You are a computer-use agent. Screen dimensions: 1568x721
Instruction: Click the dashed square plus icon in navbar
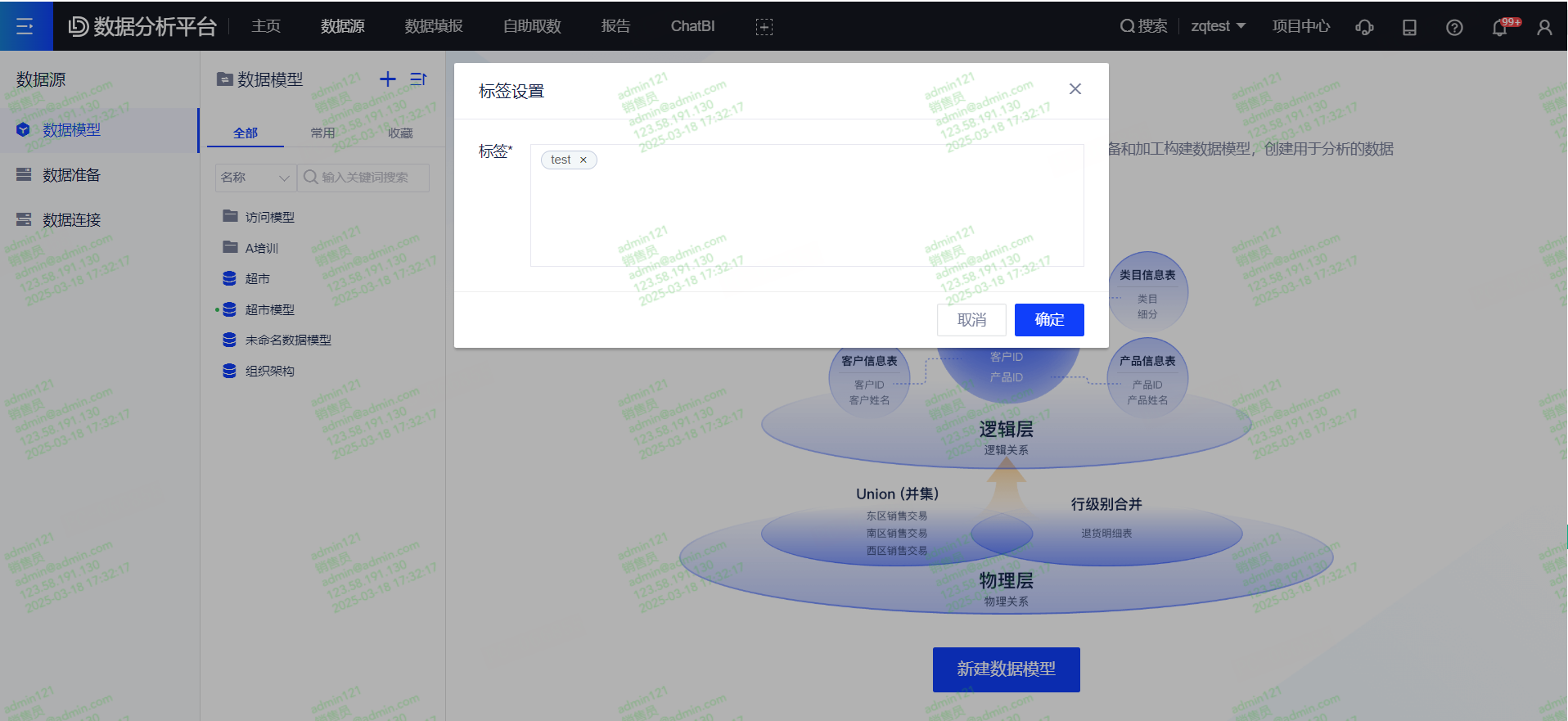(x=764, y=27)
